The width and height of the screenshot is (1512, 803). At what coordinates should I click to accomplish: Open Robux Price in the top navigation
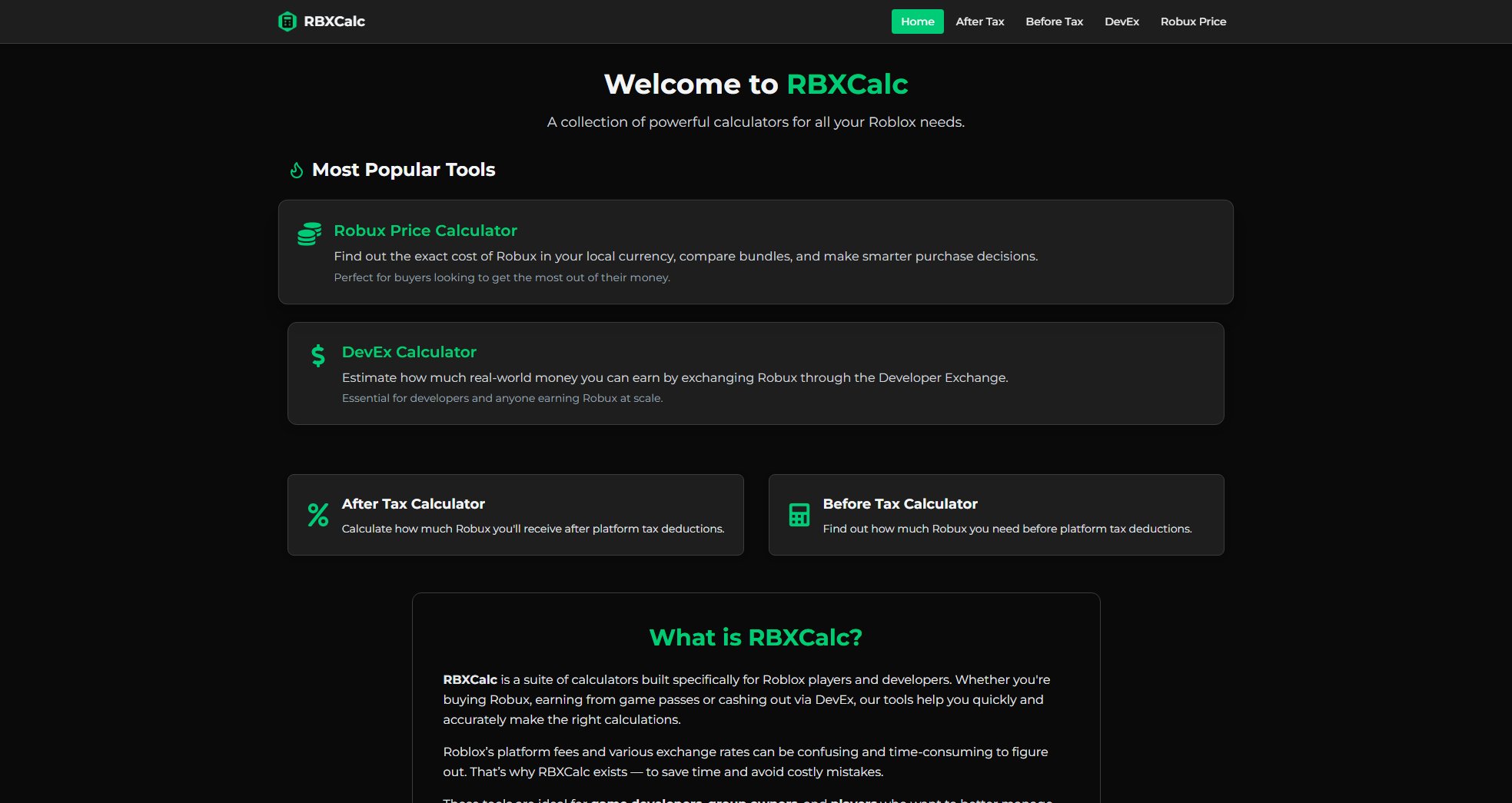[1193, 22]
